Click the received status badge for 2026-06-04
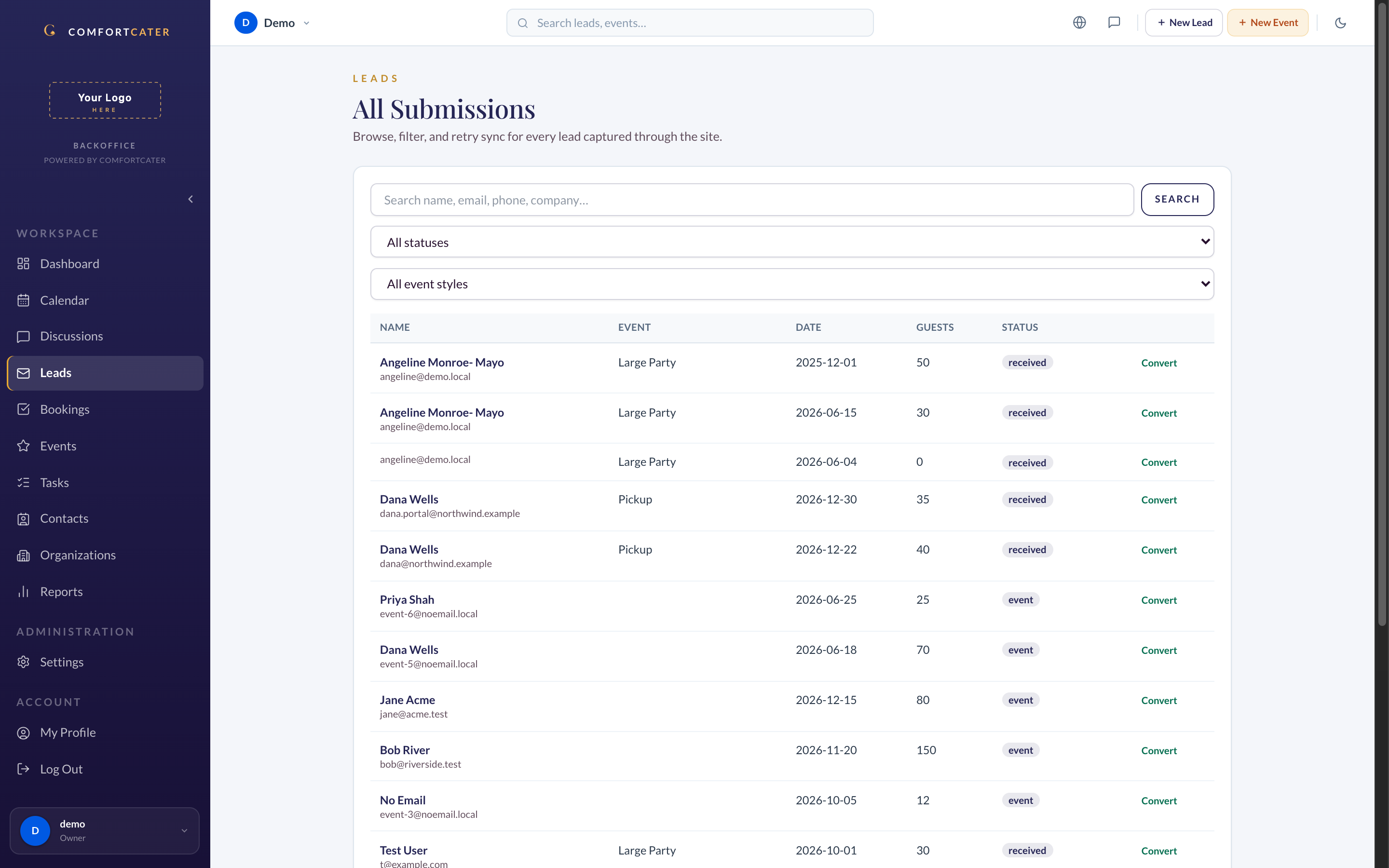Screen dimensions: 1389x868 (x=1027, y=463)
